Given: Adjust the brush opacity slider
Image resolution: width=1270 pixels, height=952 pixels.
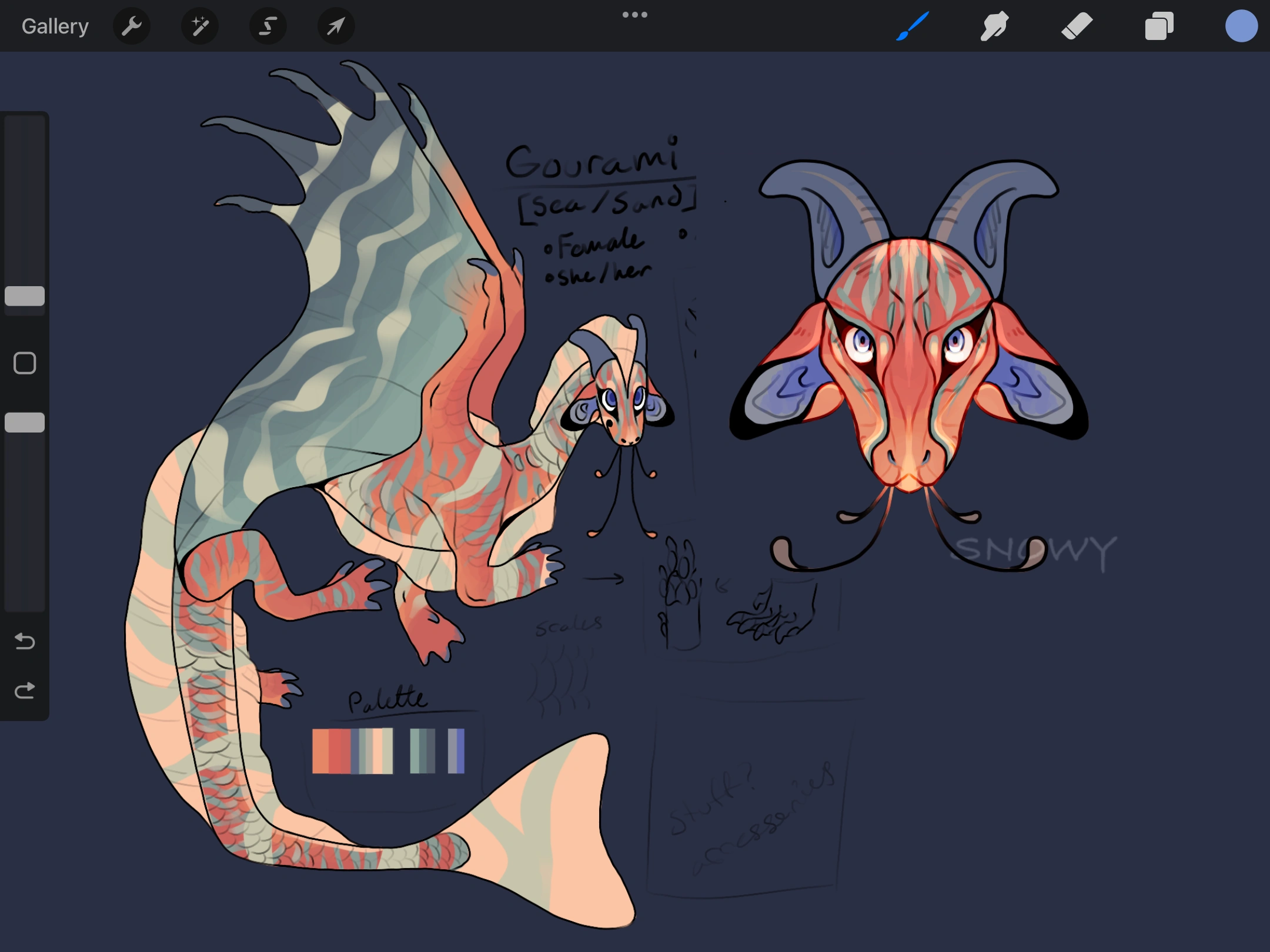Looking at the screenshot, I should click(25, 422).
